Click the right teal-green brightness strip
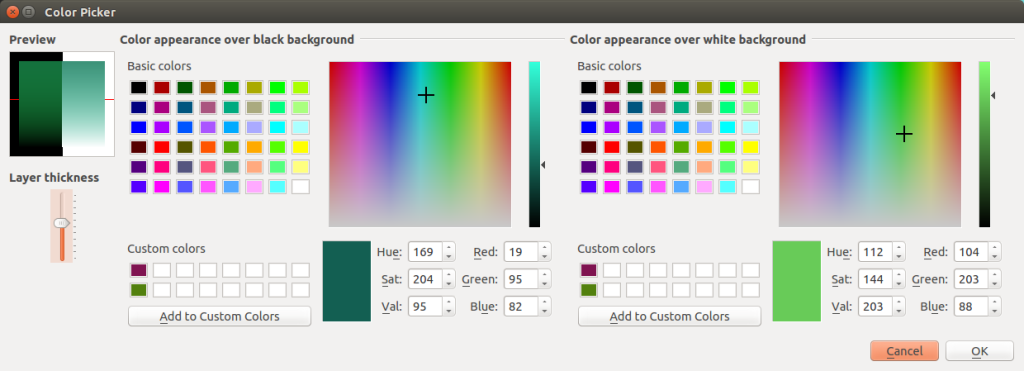Viewport: 1024px width, 371px height. tap(984, 144)
